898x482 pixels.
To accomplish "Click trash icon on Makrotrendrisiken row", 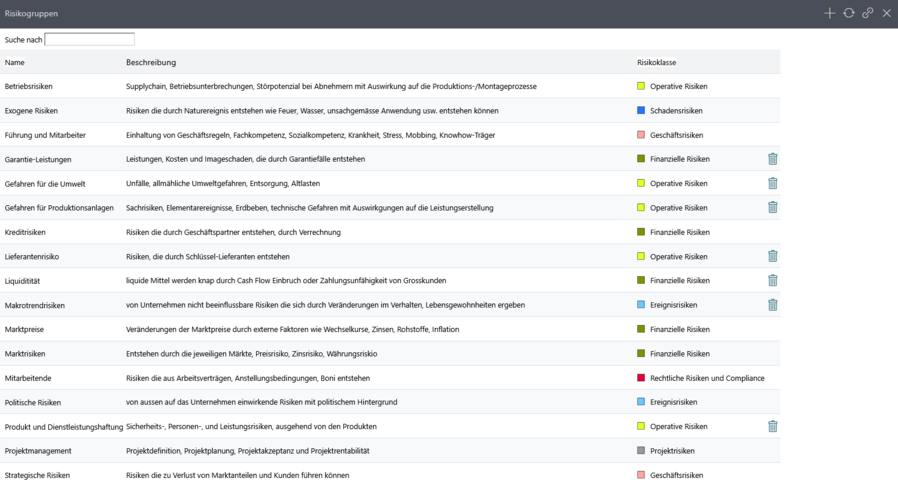I will pyautogui.click(x=772, y=305).
